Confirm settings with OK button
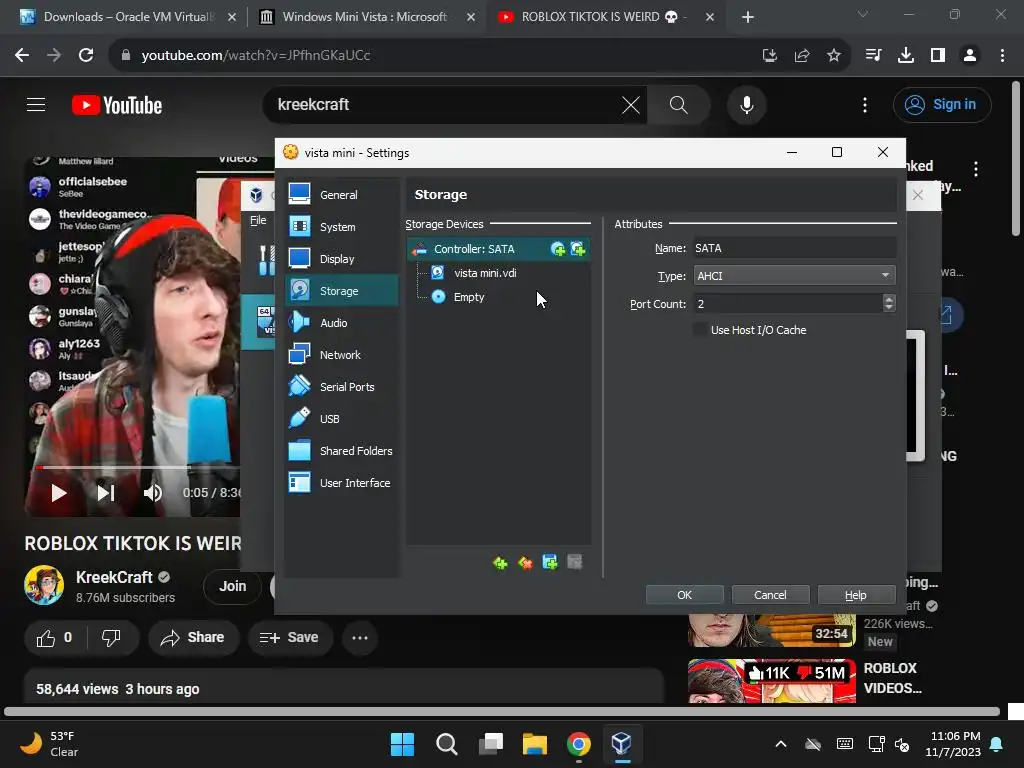This screenshot has height=768, width=1024. tap(684, 595)
